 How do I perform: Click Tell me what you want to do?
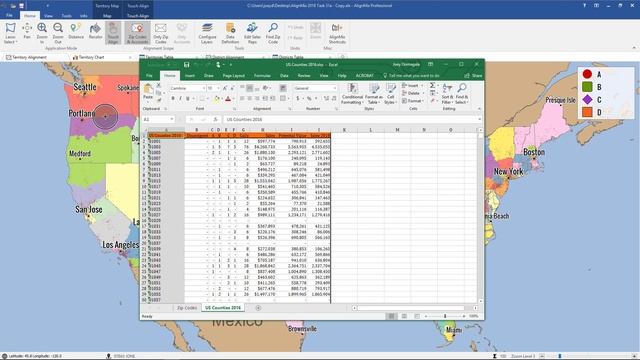click(x=411, y=76)
